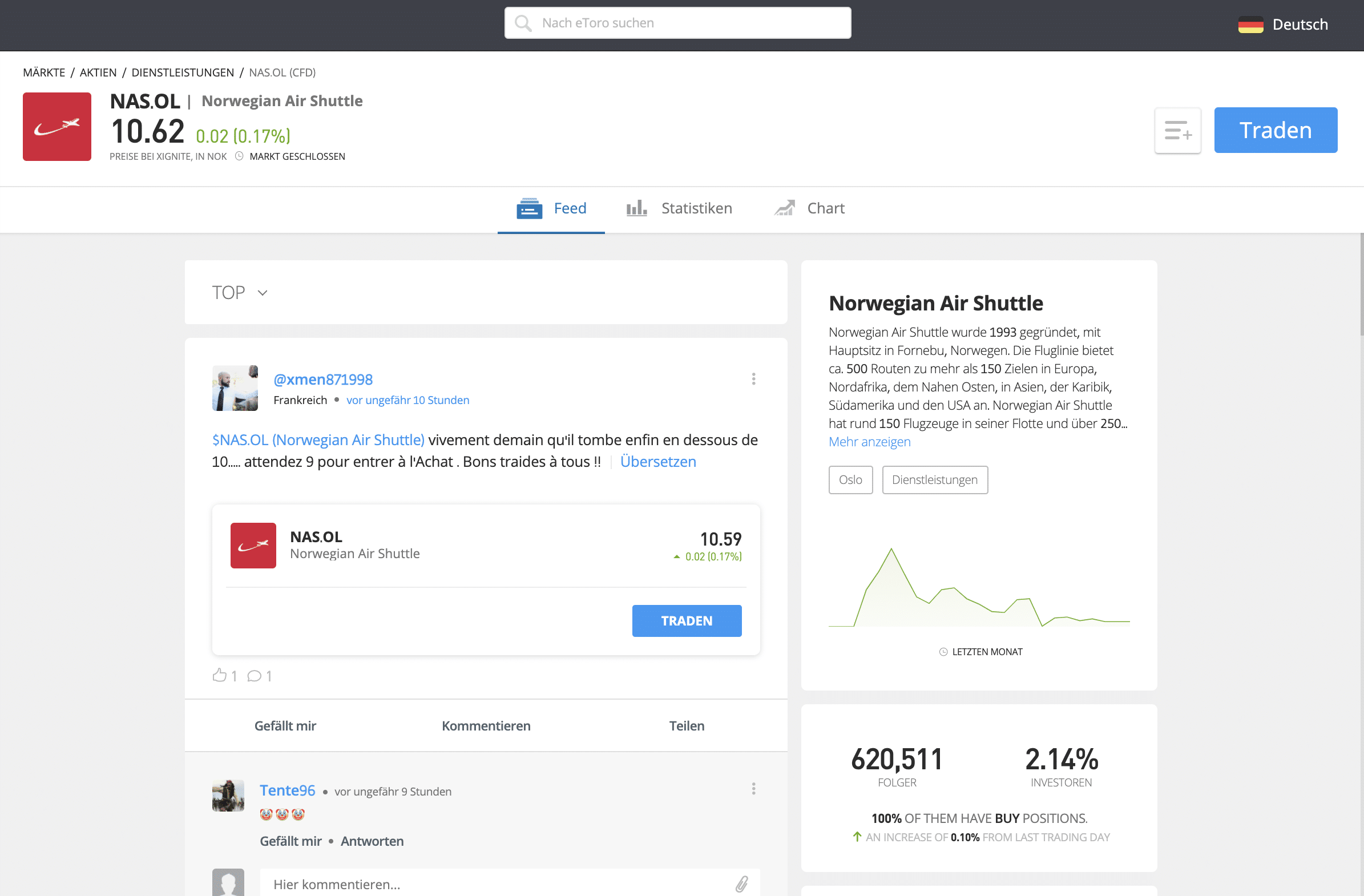Click the attachment paperclip icon
The height and width of the screenshot is (896, 1364).
741,884
